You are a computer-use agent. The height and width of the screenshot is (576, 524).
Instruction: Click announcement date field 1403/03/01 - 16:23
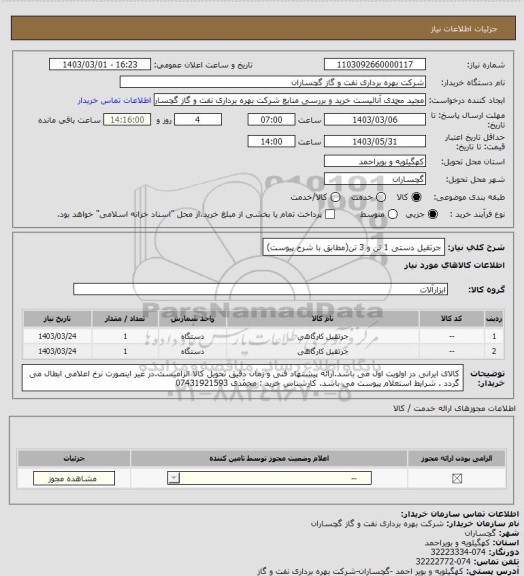click(100, 64)
